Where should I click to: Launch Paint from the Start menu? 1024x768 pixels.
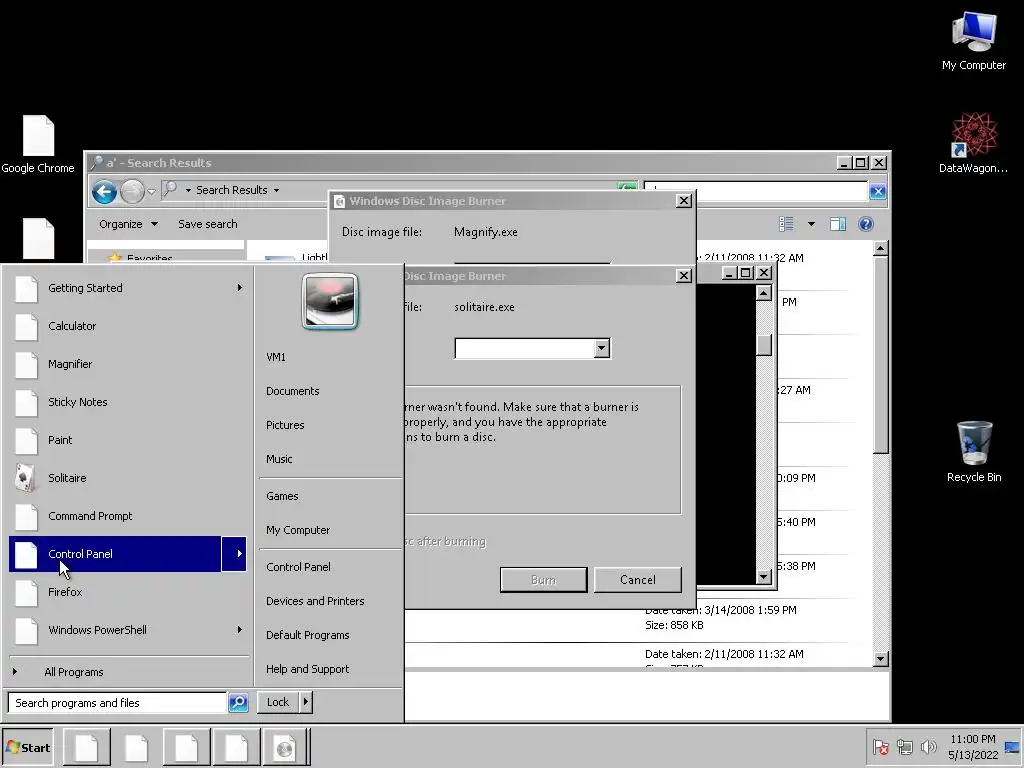click(x=128, y=440)
